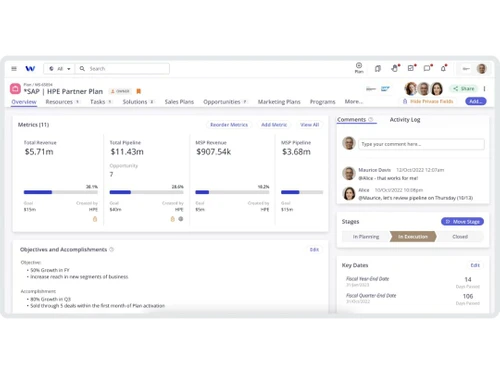
Task: Open the documents icon in top bar
Action: tap(377, 69)
